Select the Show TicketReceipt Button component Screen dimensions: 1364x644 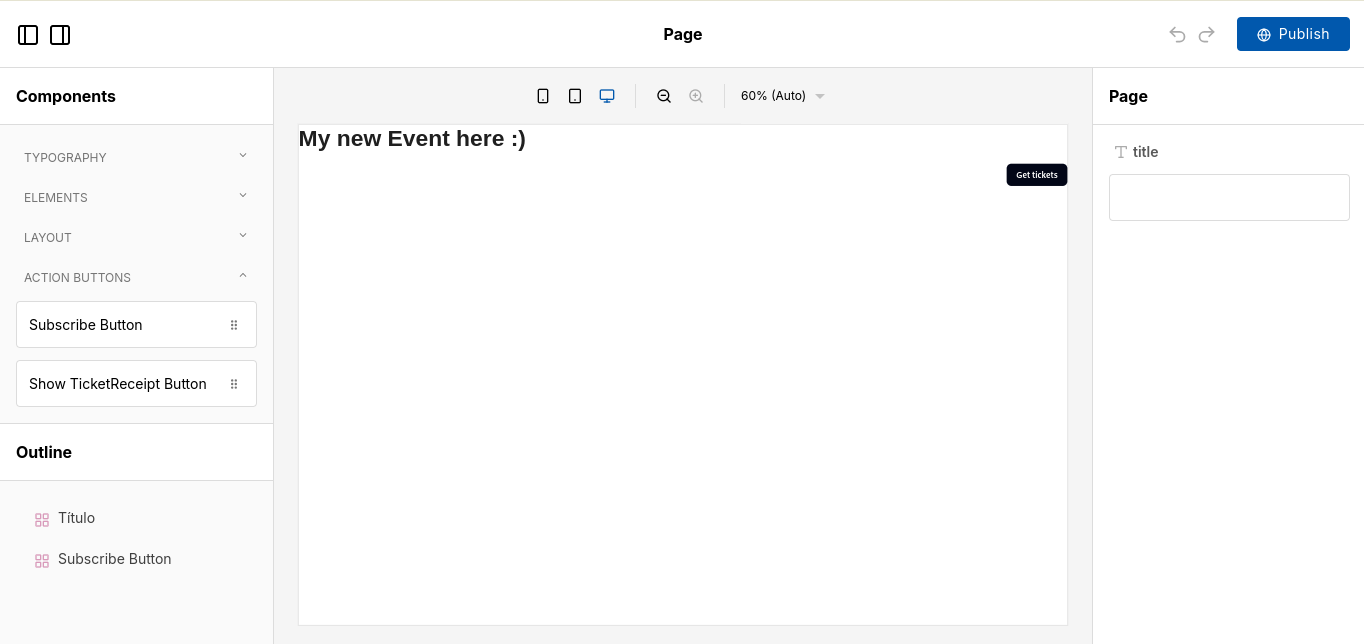(x=136, y=384)
